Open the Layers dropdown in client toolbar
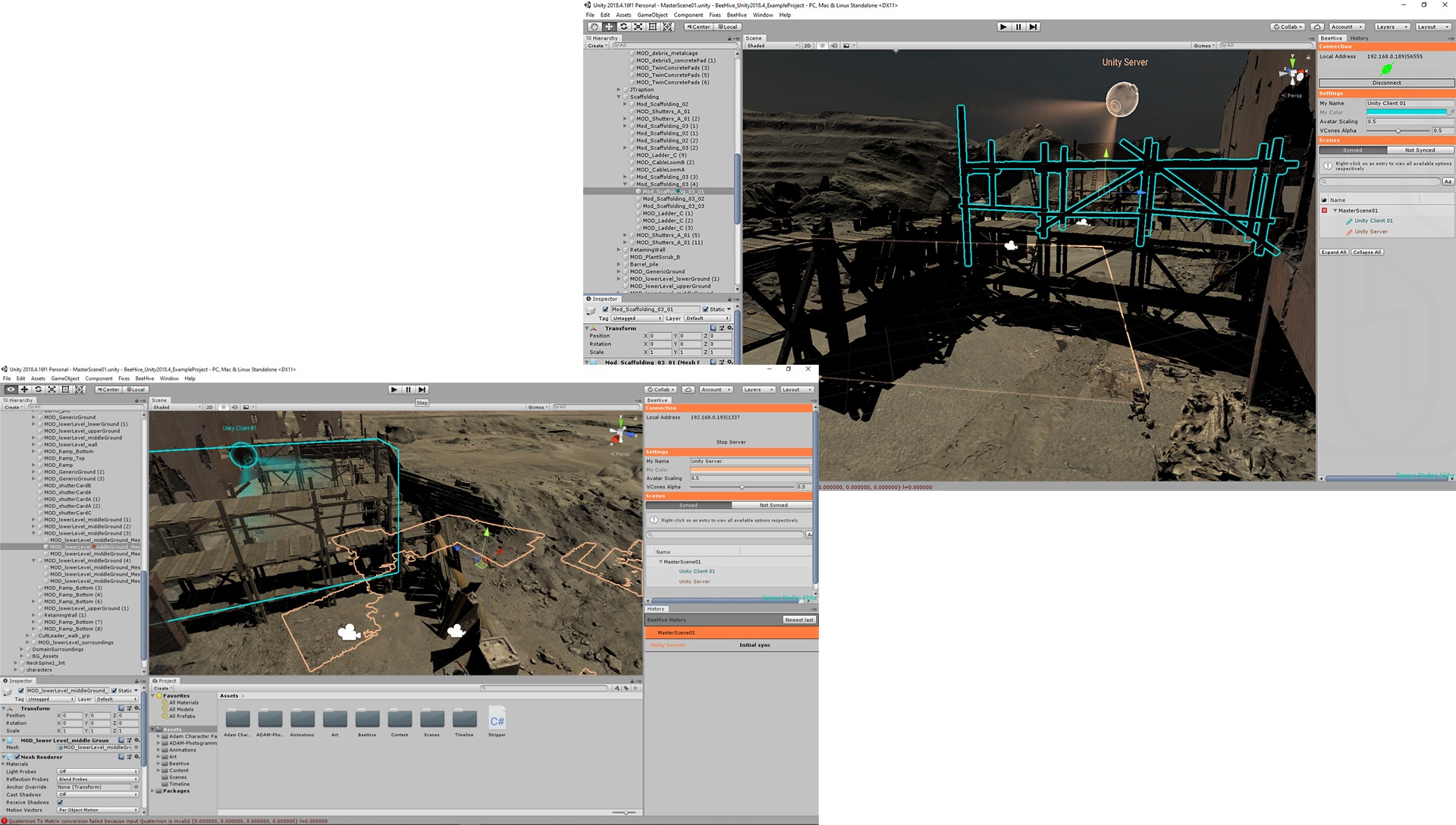 [x=1392, y=27]
